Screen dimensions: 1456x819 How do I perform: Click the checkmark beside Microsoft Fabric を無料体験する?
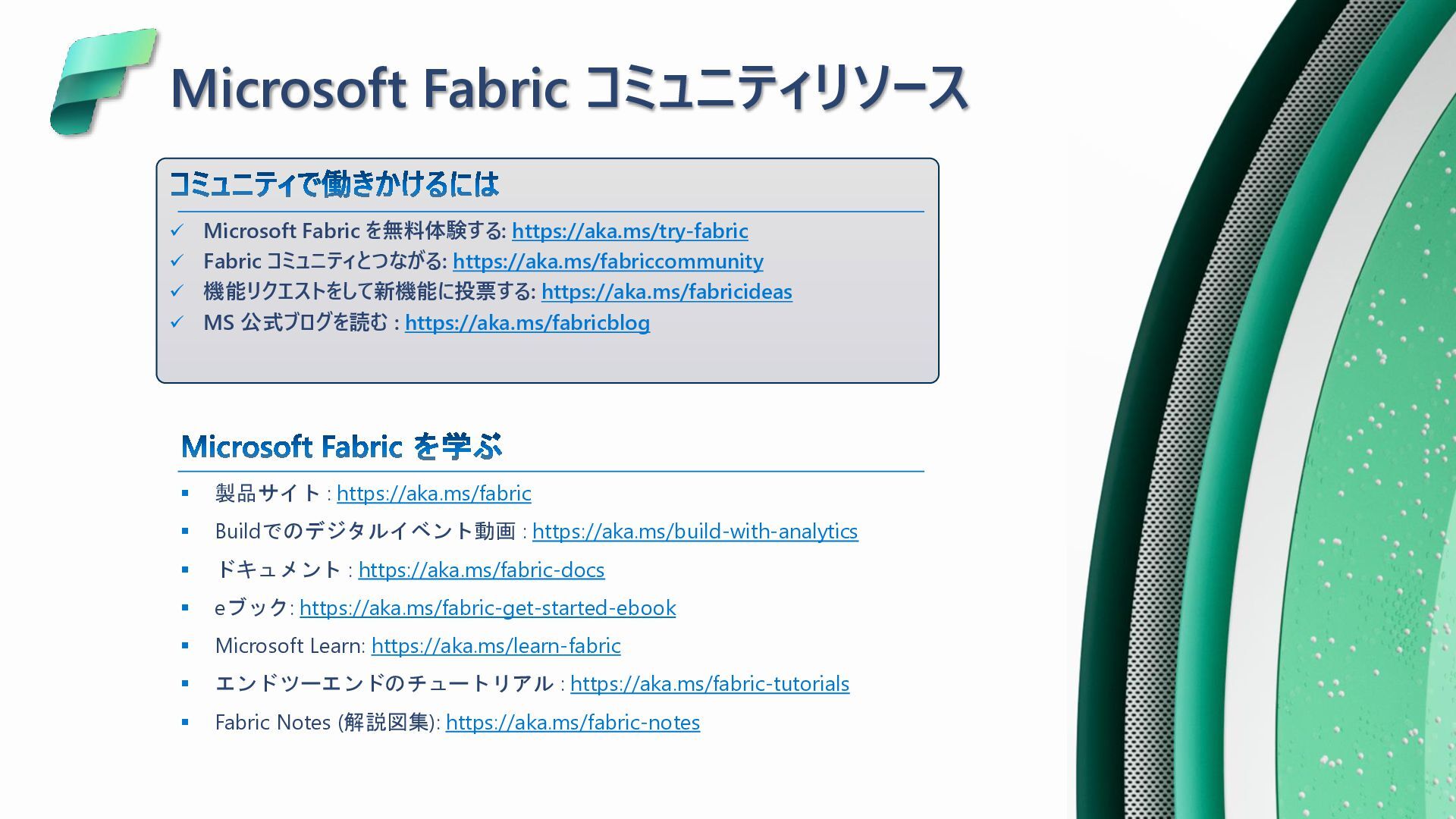pos(177,230)
